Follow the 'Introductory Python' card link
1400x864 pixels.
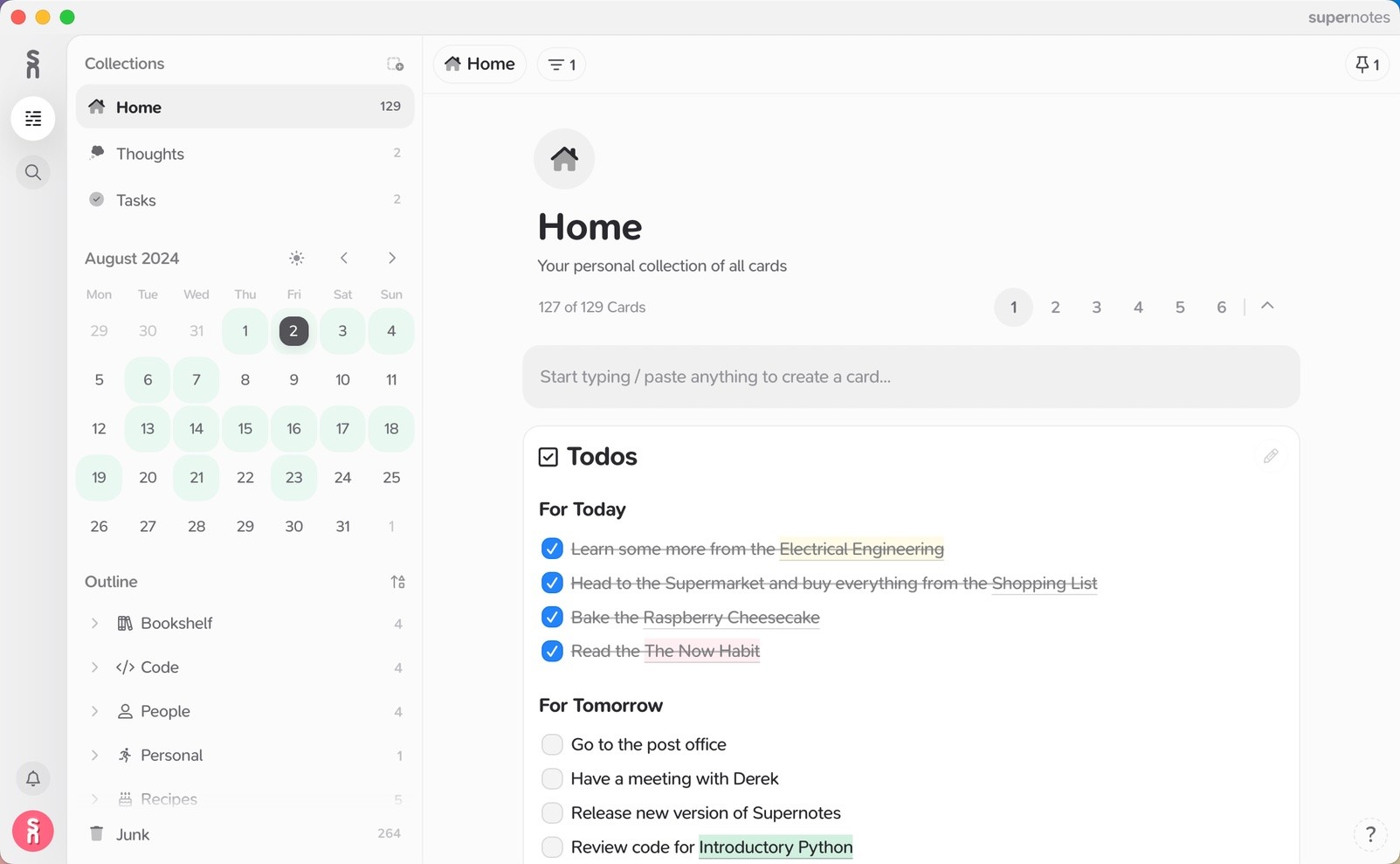[x=776, y=847]
